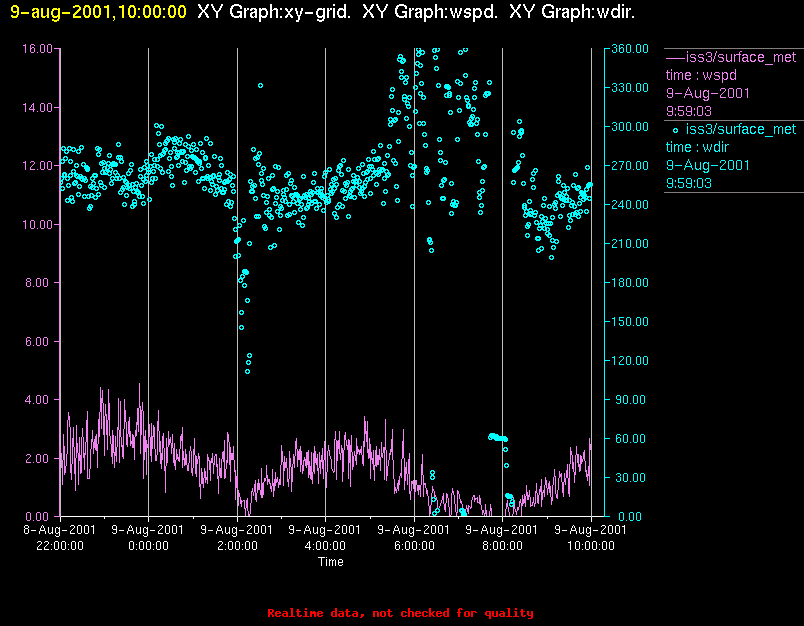Click the title text XY Graph:wspd.
804x626 pixels.
[x=430, y=12]
